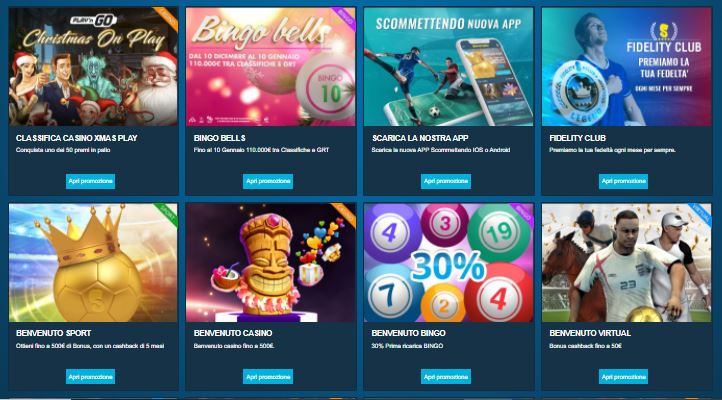The image size is (722, 400).
Task: Click Apri promozione under Benvenuto Virtual
Action: click(x=623, y=377)
